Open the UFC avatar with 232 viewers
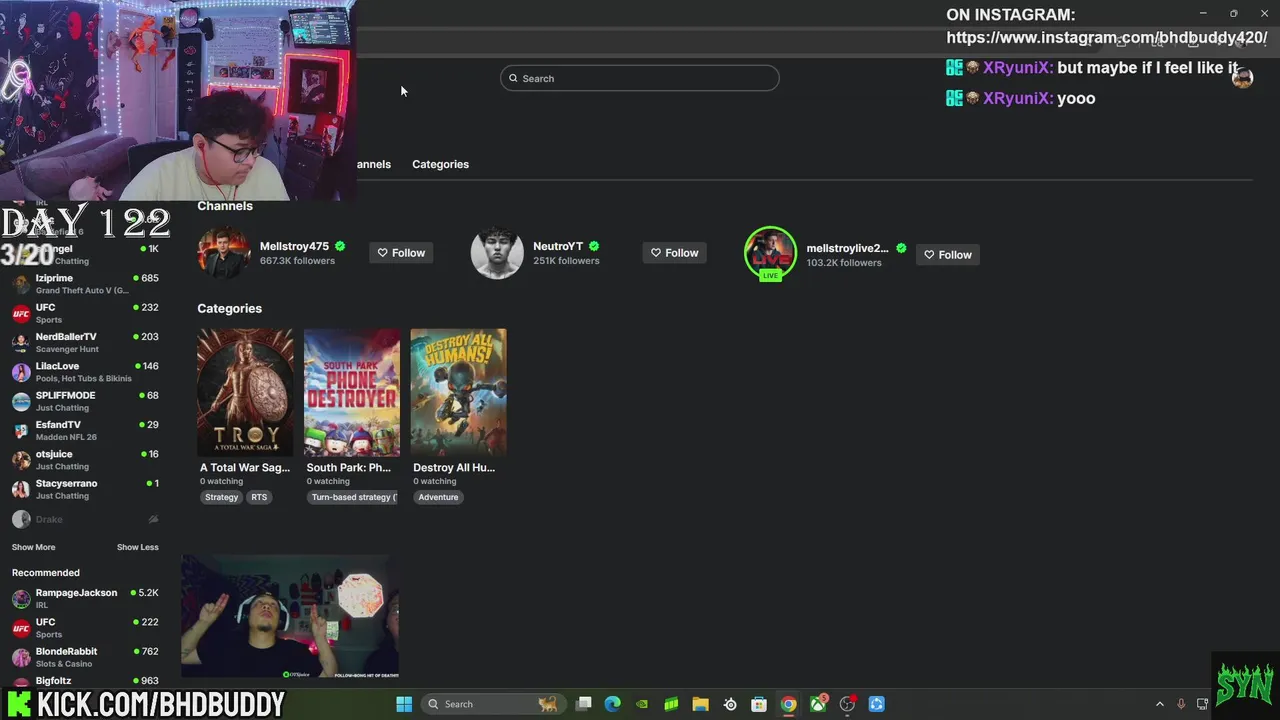Image resolution: width=1280 pixels, height=720 pixels. point(21,313)
